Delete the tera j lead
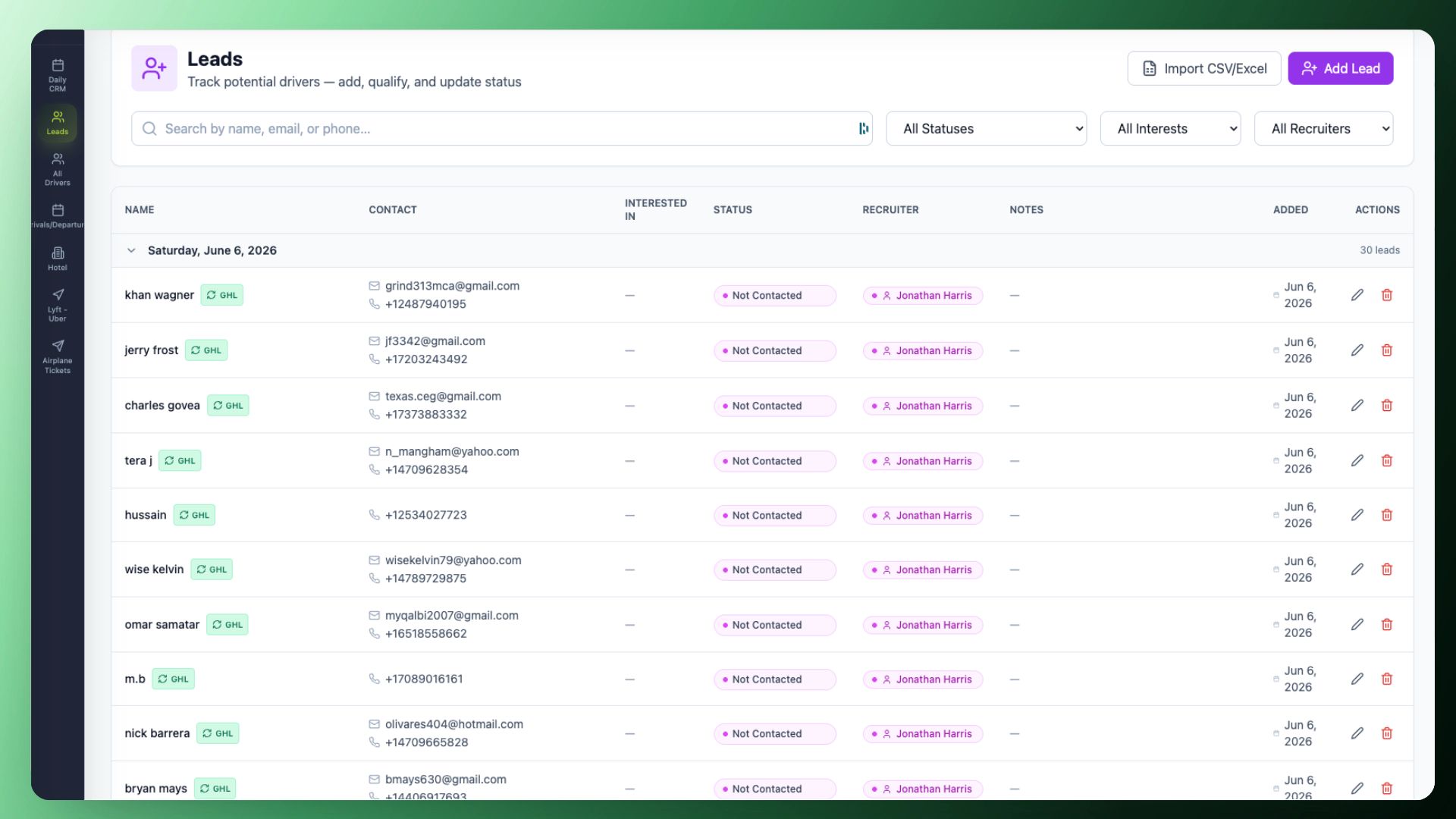Image resolution: width=1456 pixels, height=819 pixels. (1387, 461)
